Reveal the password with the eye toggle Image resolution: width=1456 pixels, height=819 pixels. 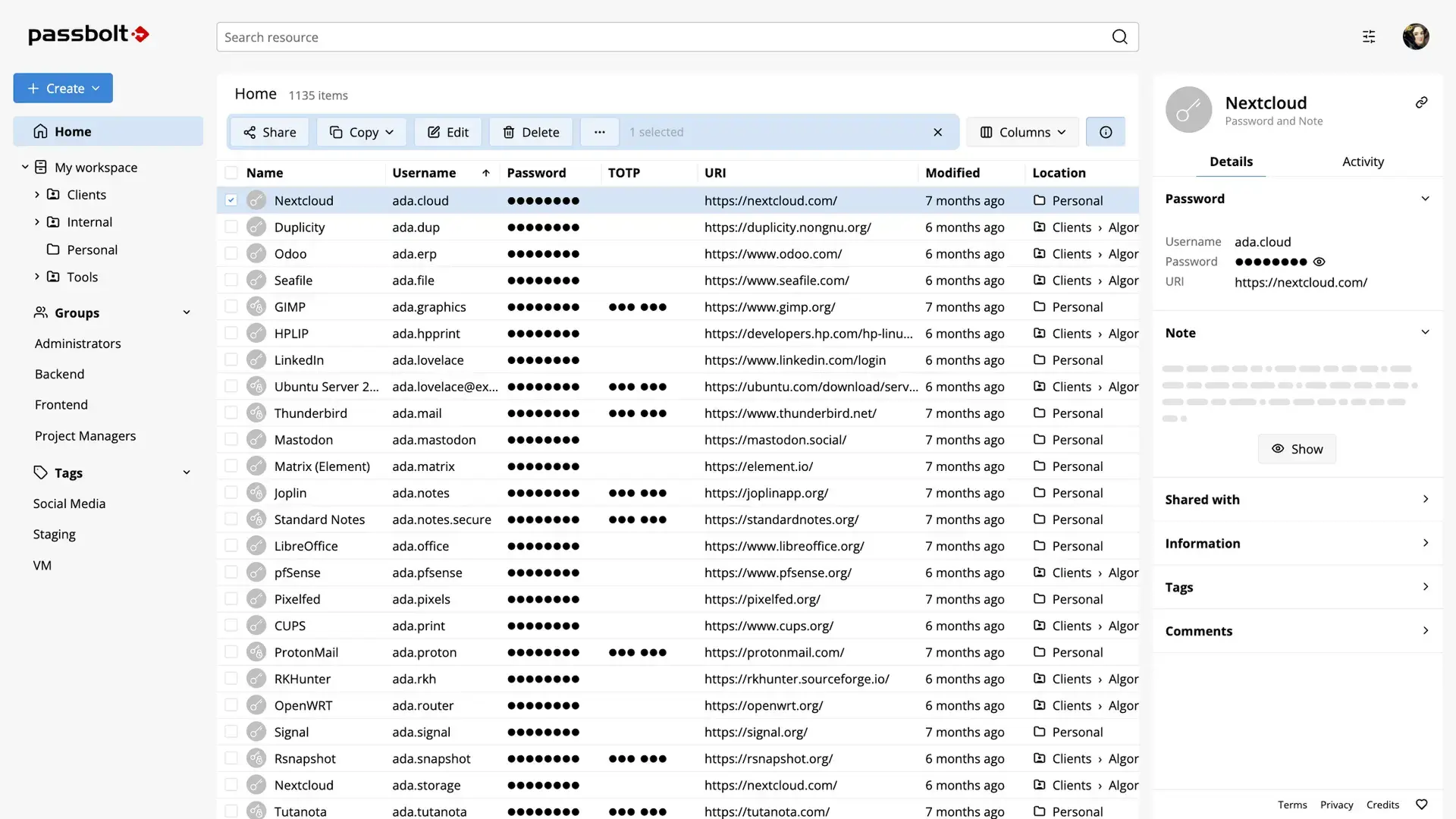point(1319,262)
